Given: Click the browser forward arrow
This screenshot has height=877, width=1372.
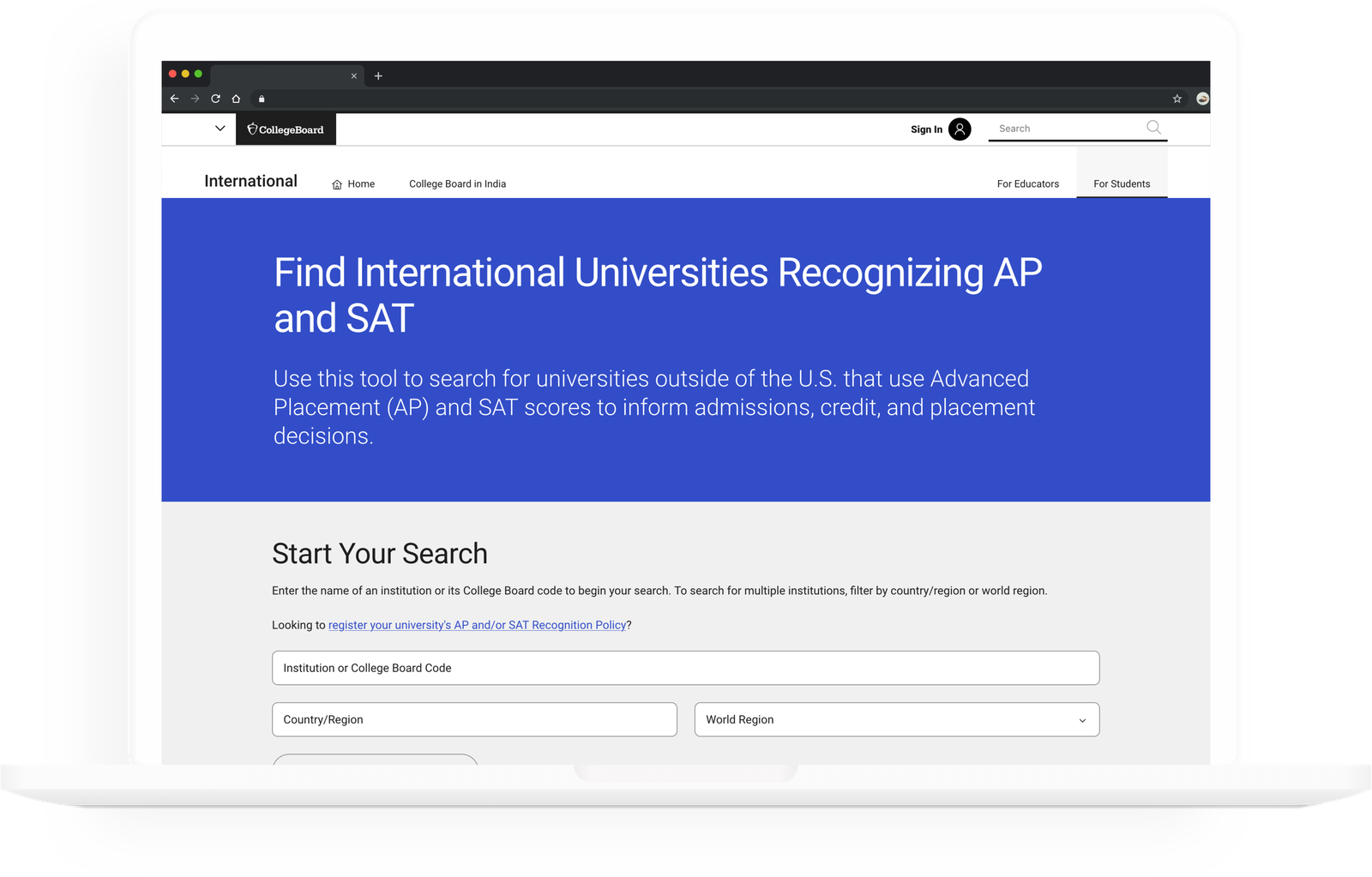Looking at the screenshot, I should point(195,99).
